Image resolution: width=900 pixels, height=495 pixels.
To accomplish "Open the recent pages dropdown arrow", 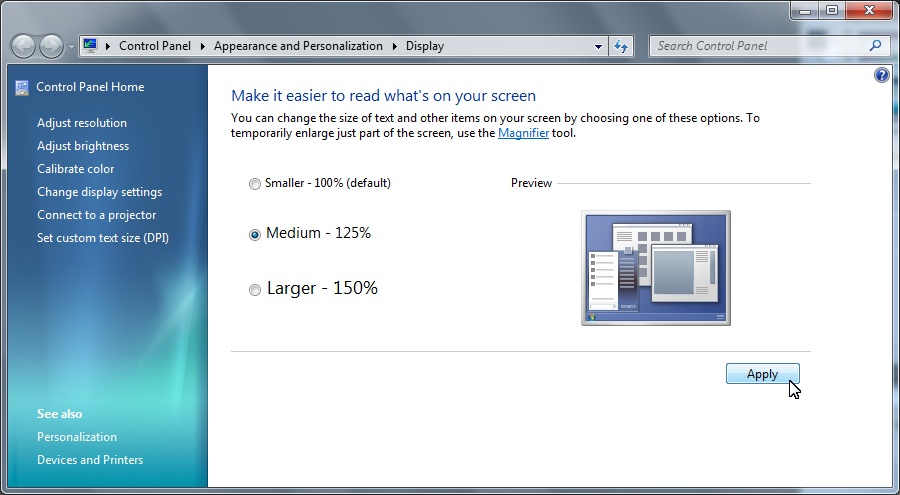I will 71,47.
